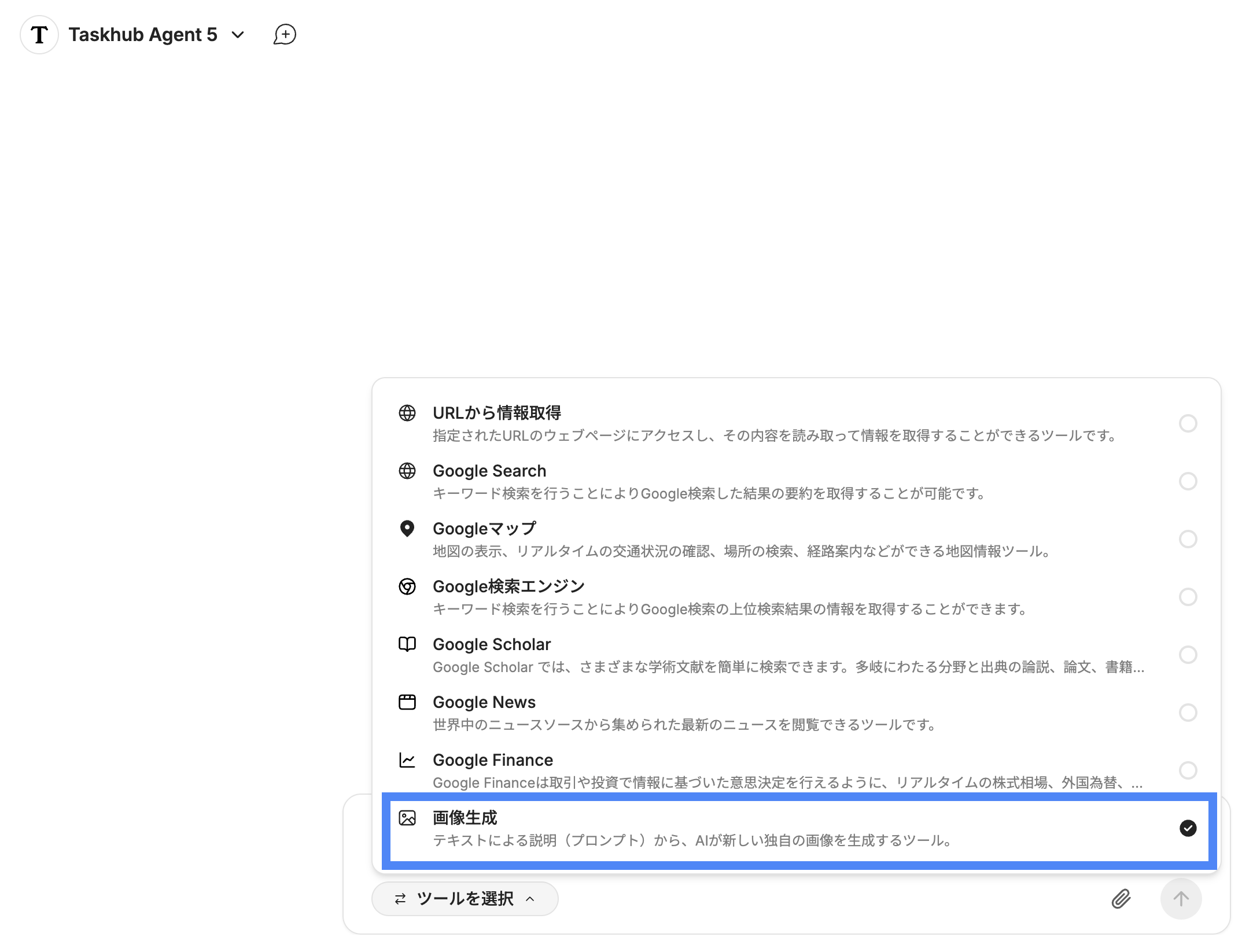Click the Chrome icon for Google検索エンジン

click(x=407, y=586)
